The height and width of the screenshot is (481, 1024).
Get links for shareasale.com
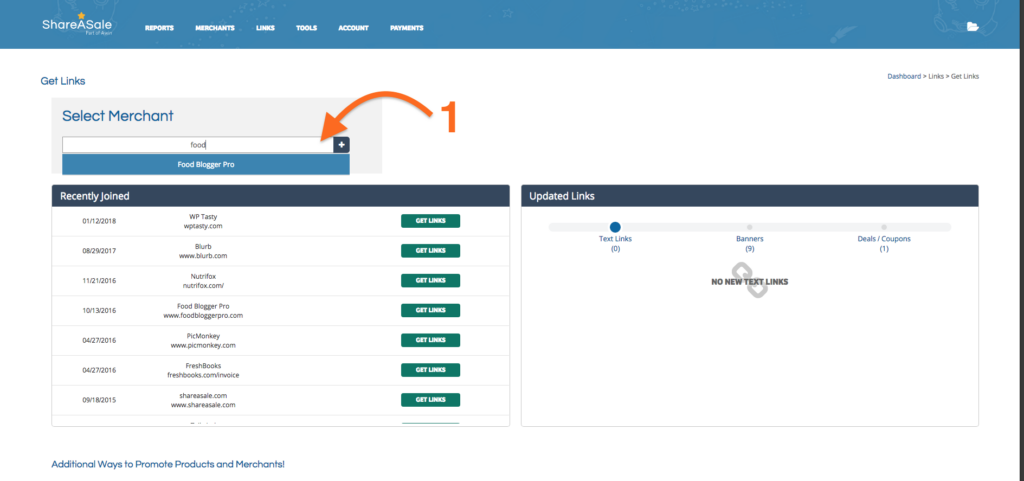430,399
